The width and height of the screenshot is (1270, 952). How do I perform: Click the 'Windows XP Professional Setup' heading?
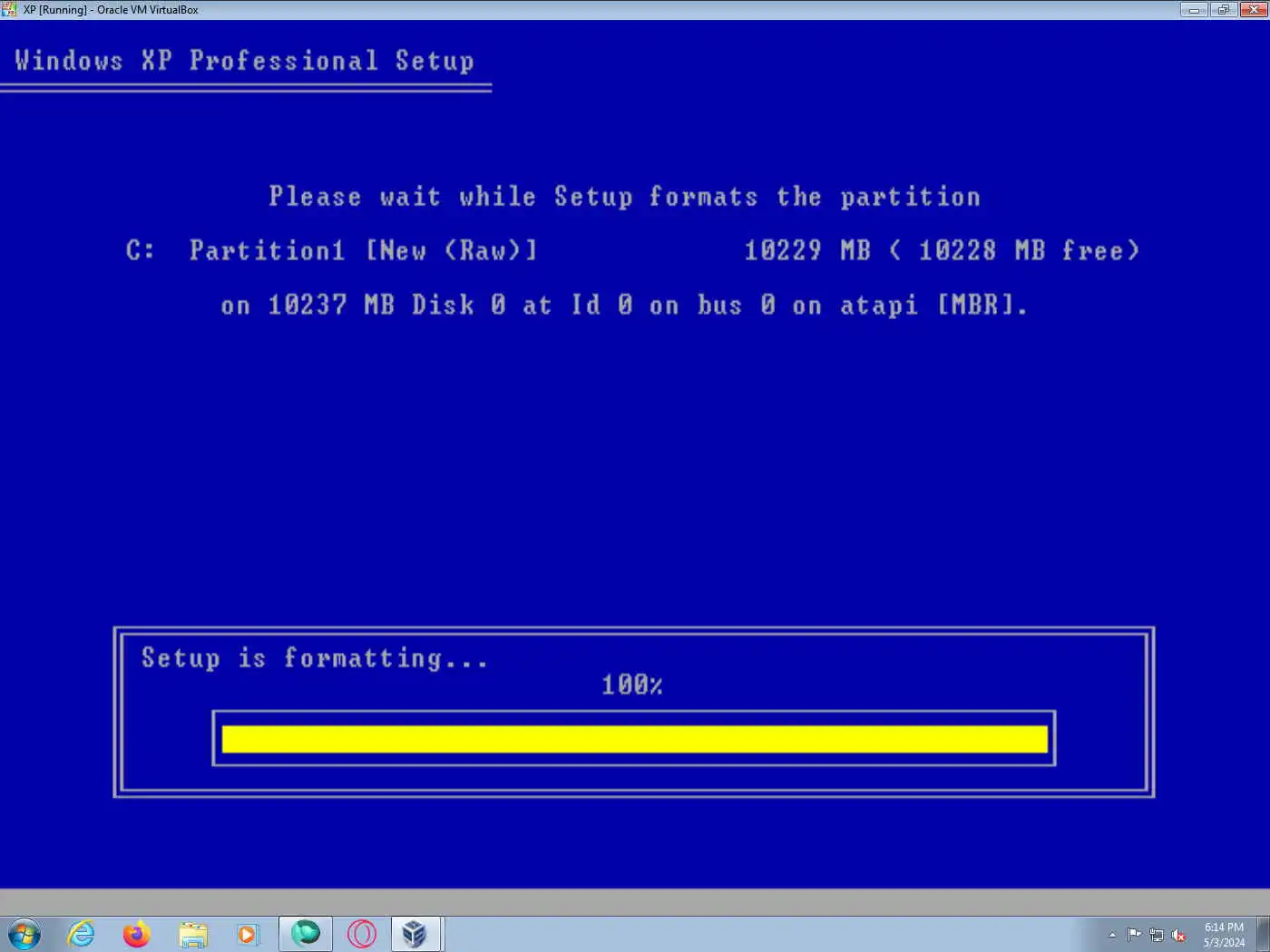[244, 61]
